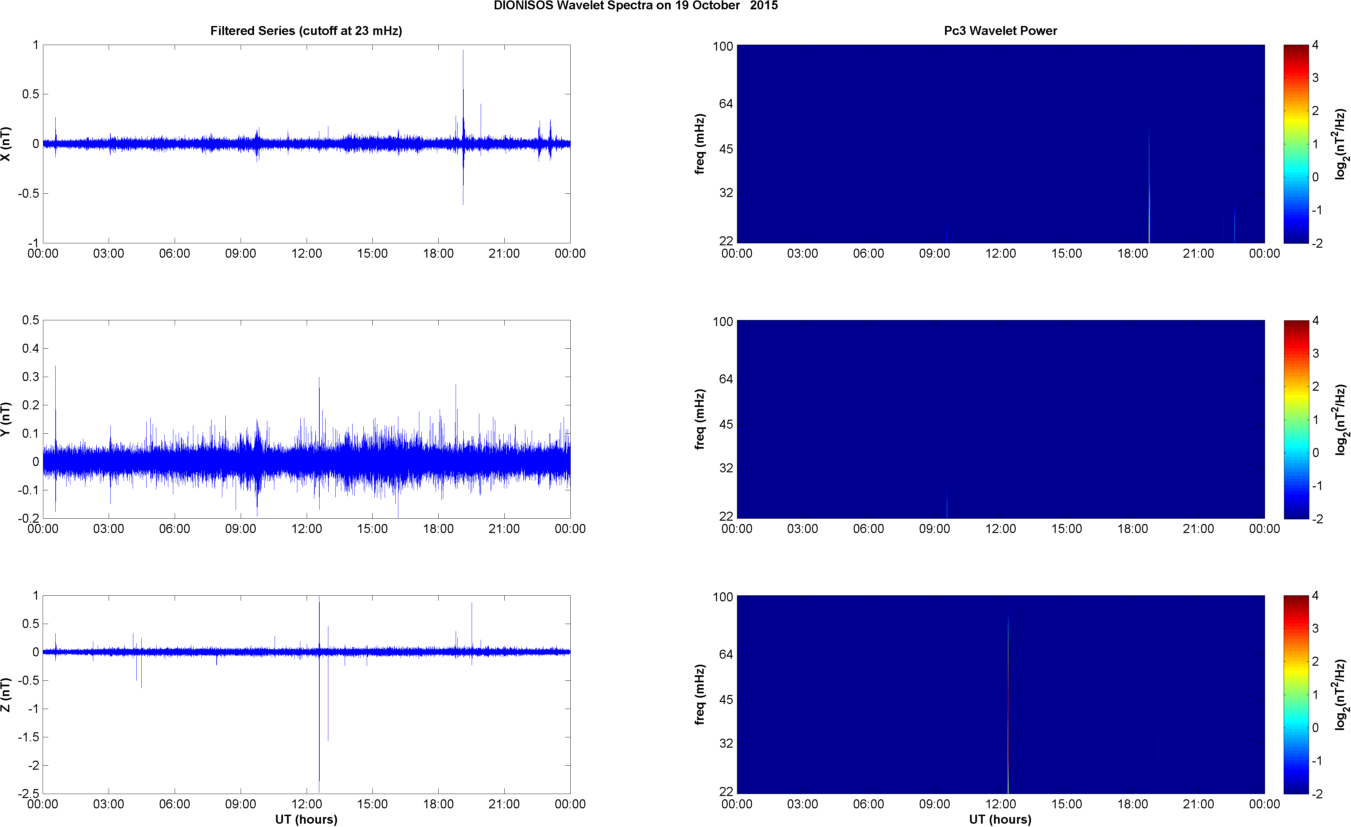Click log2(nT²/Hz) label beside middle colorbar

point(1340,419)
